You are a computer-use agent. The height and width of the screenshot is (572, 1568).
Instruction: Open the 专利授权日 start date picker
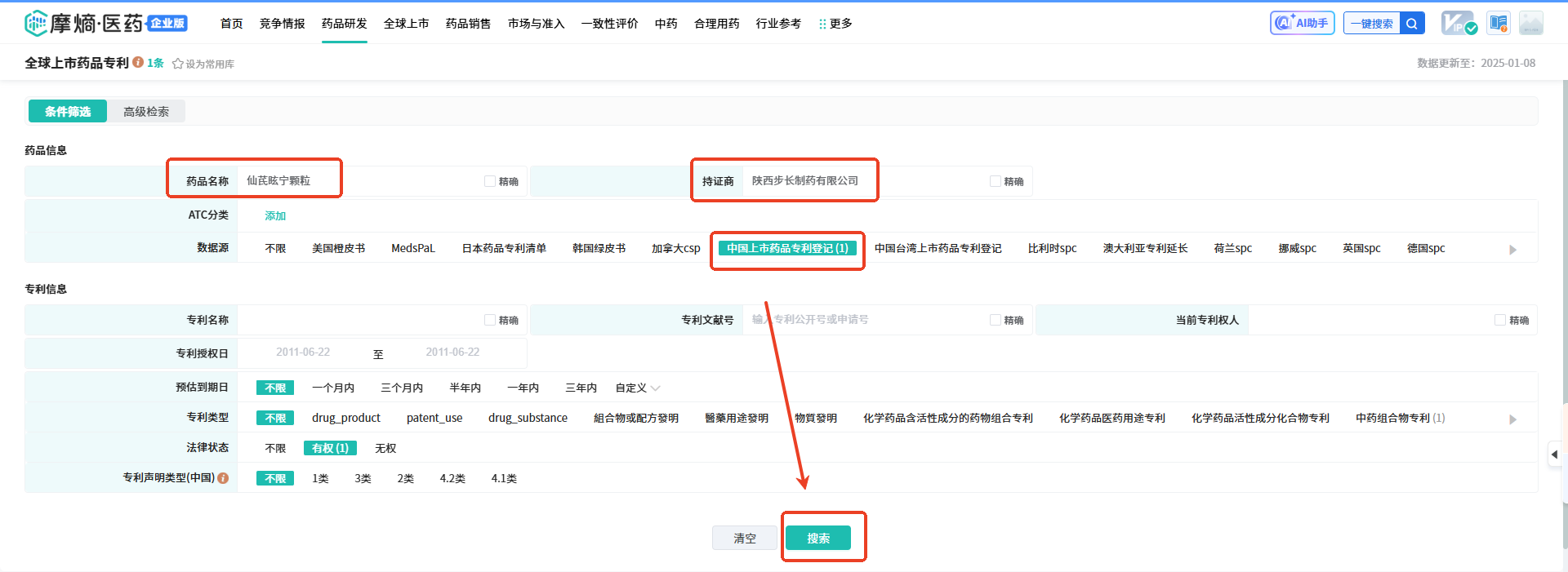pos(303,353)
